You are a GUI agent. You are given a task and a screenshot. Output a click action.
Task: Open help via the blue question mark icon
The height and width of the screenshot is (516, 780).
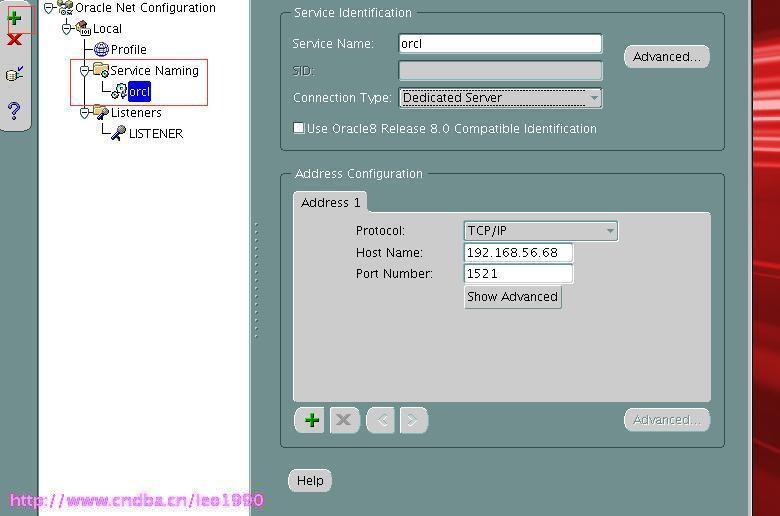(14, 110)
